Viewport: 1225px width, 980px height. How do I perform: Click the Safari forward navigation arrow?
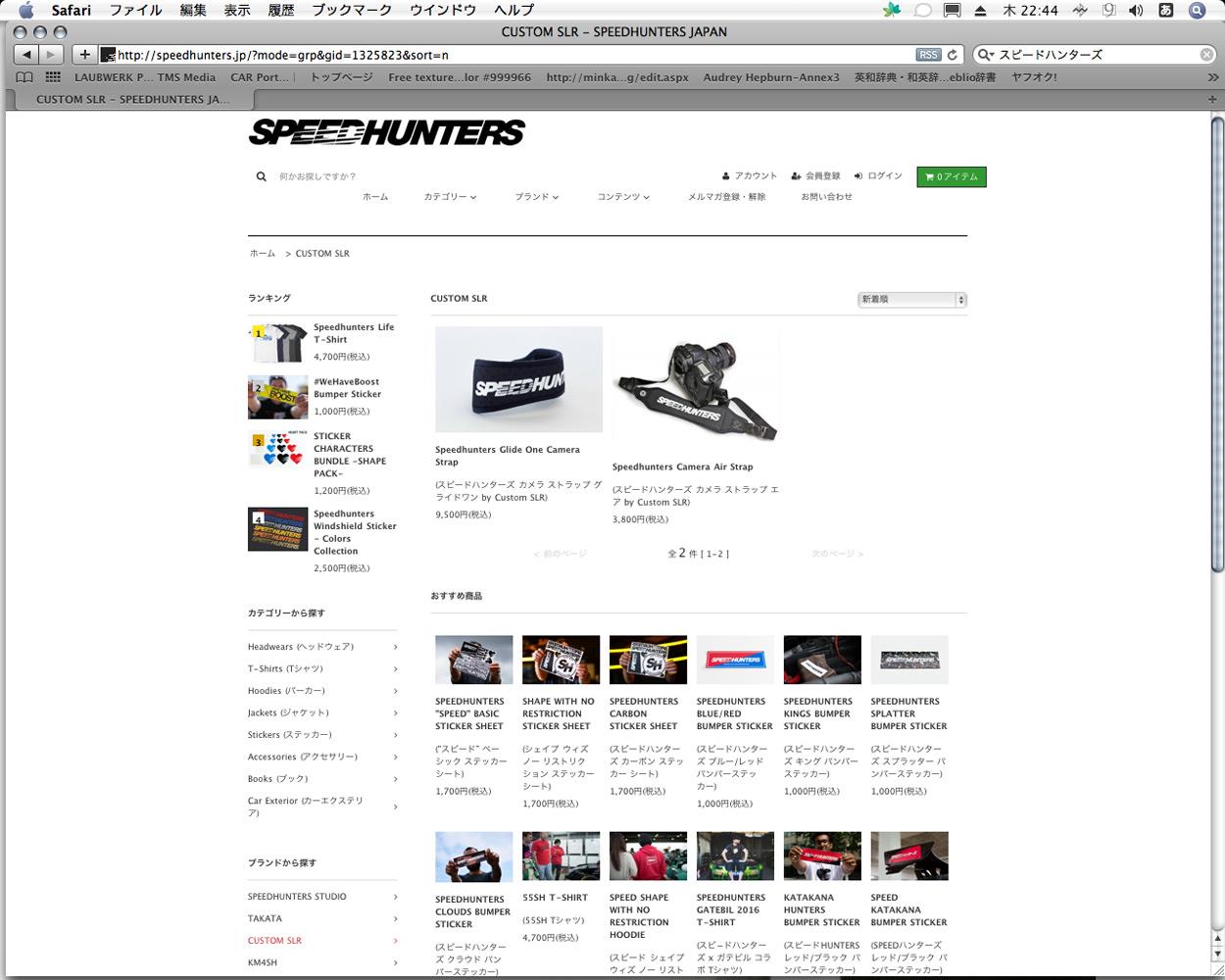(x=51, y=55)
